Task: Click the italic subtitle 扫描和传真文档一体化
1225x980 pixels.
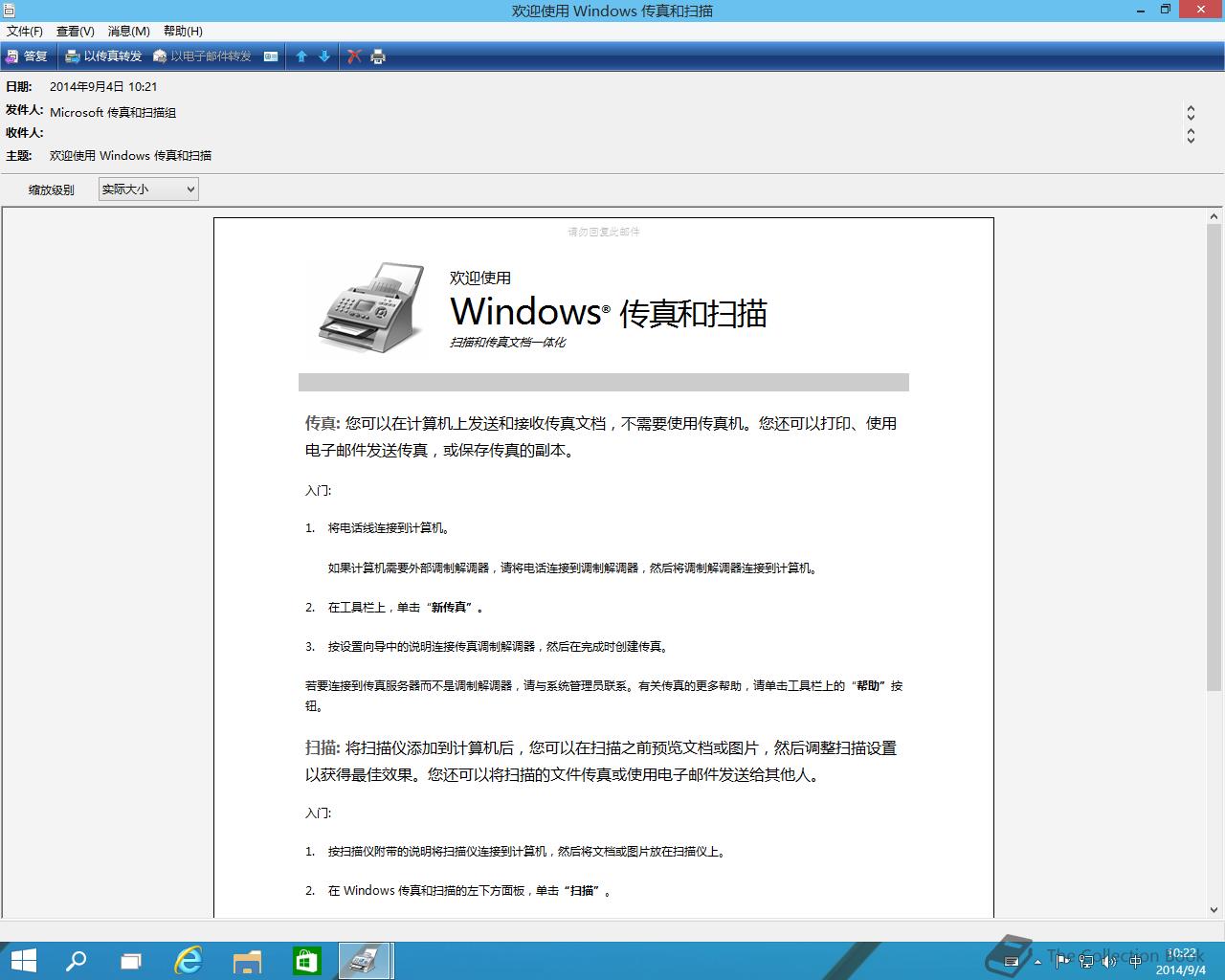Action: tap(507, 342)
